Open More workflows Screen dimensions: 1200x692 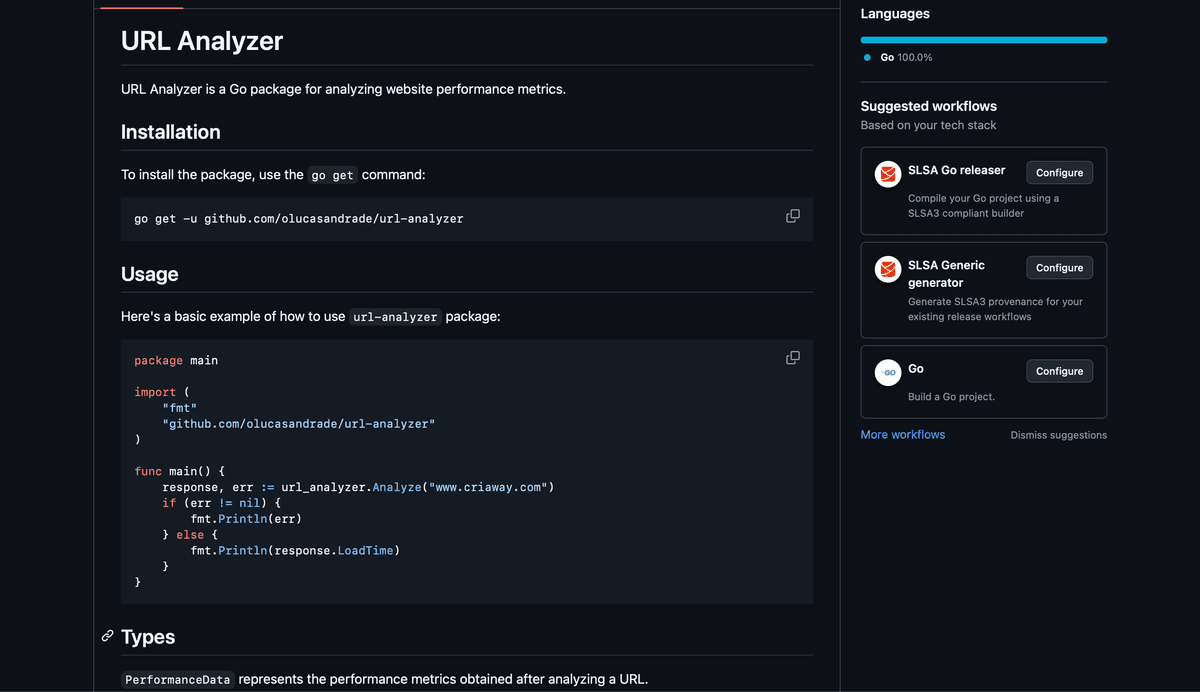coord(902,434)
